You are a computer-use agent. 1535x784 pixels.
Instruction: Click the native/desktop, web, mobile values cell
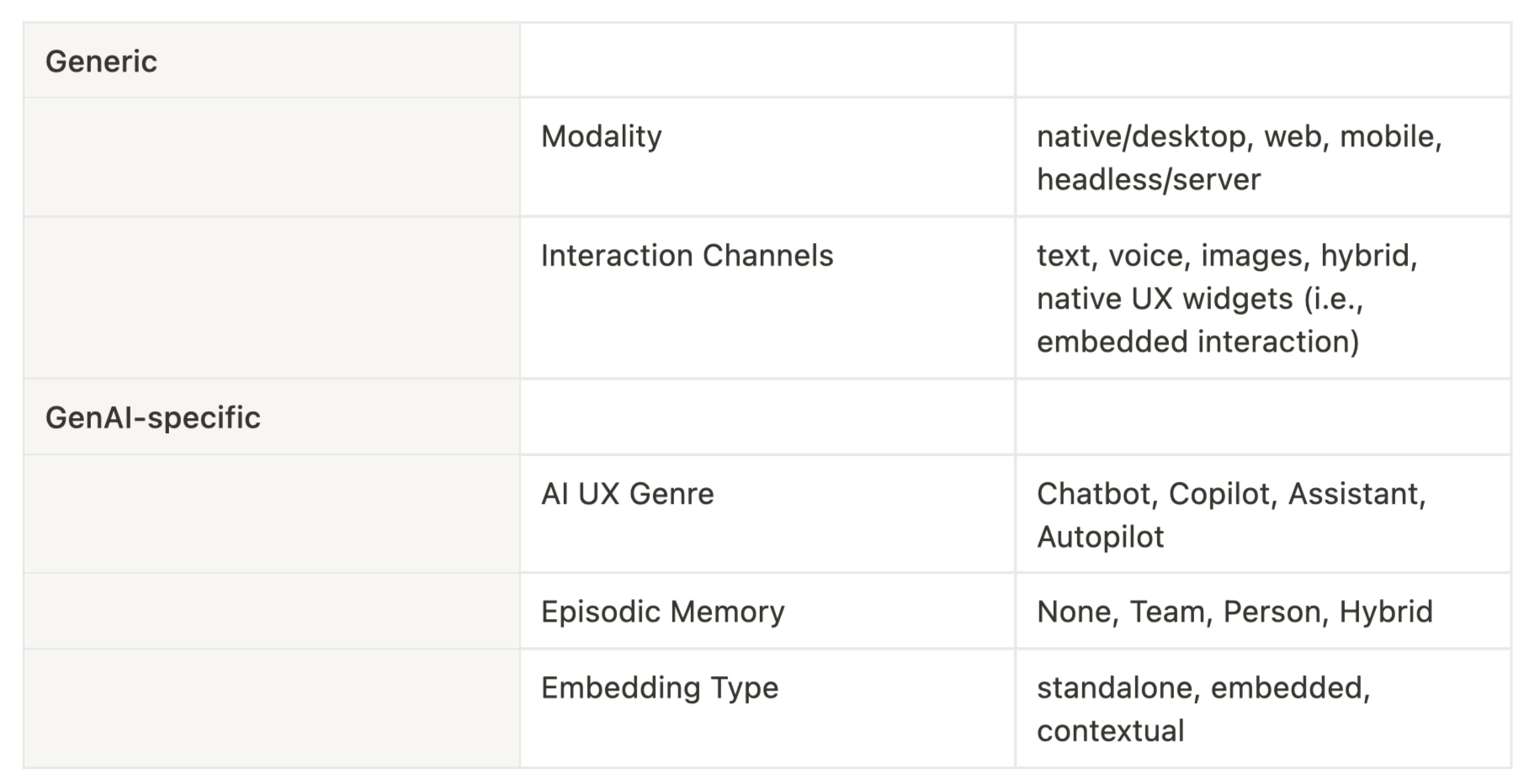[x=1239, y=157]
